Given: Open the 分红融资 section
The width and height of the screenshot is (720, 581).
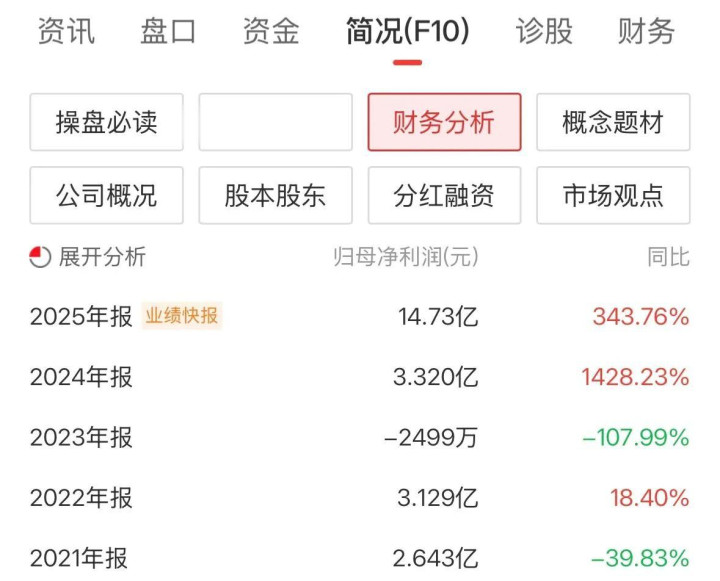Looking at the screenshot, I should pyautogui.click(x=444, y=195).
